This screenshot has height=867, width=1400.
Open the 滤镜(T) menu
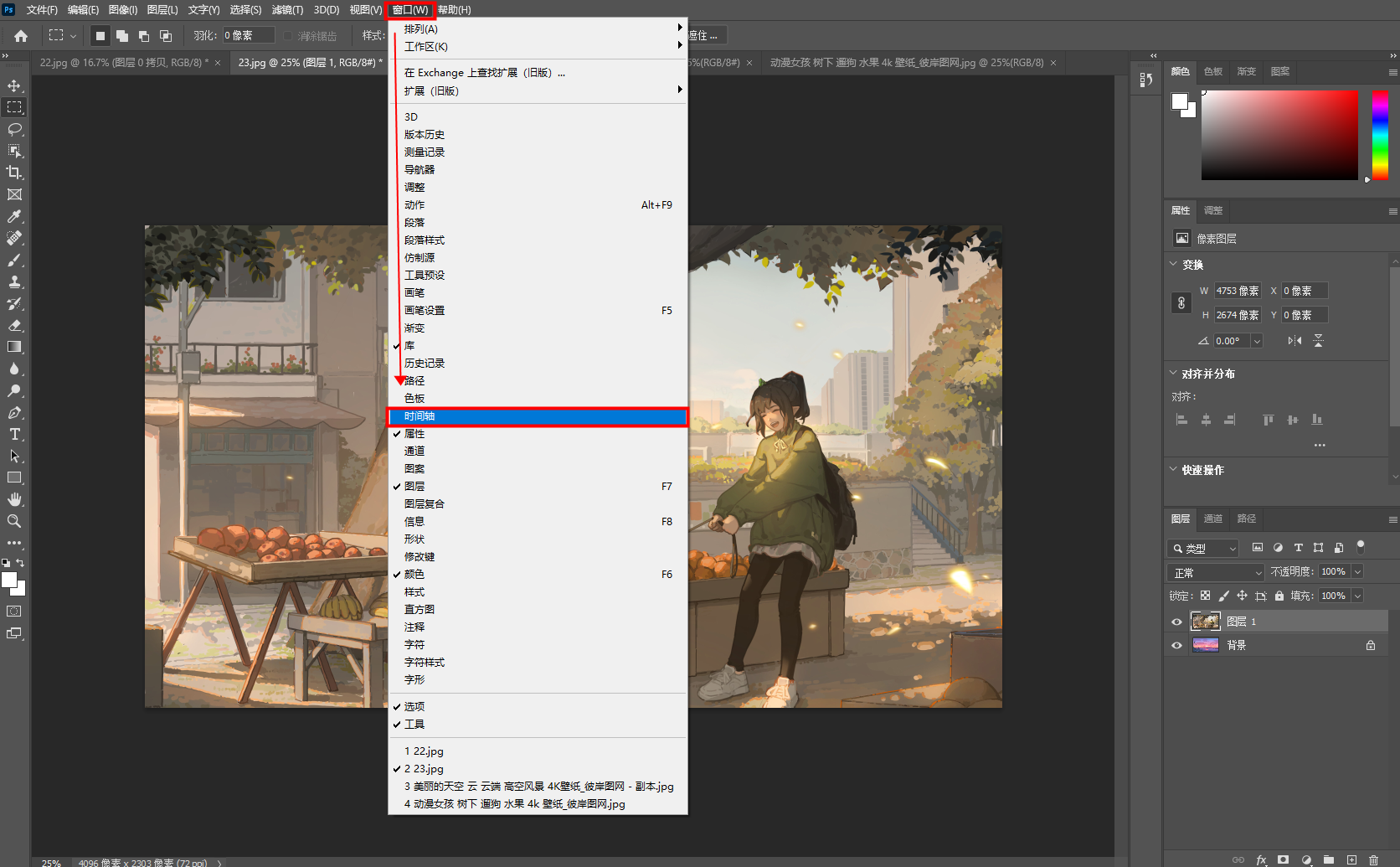point(287,10)
